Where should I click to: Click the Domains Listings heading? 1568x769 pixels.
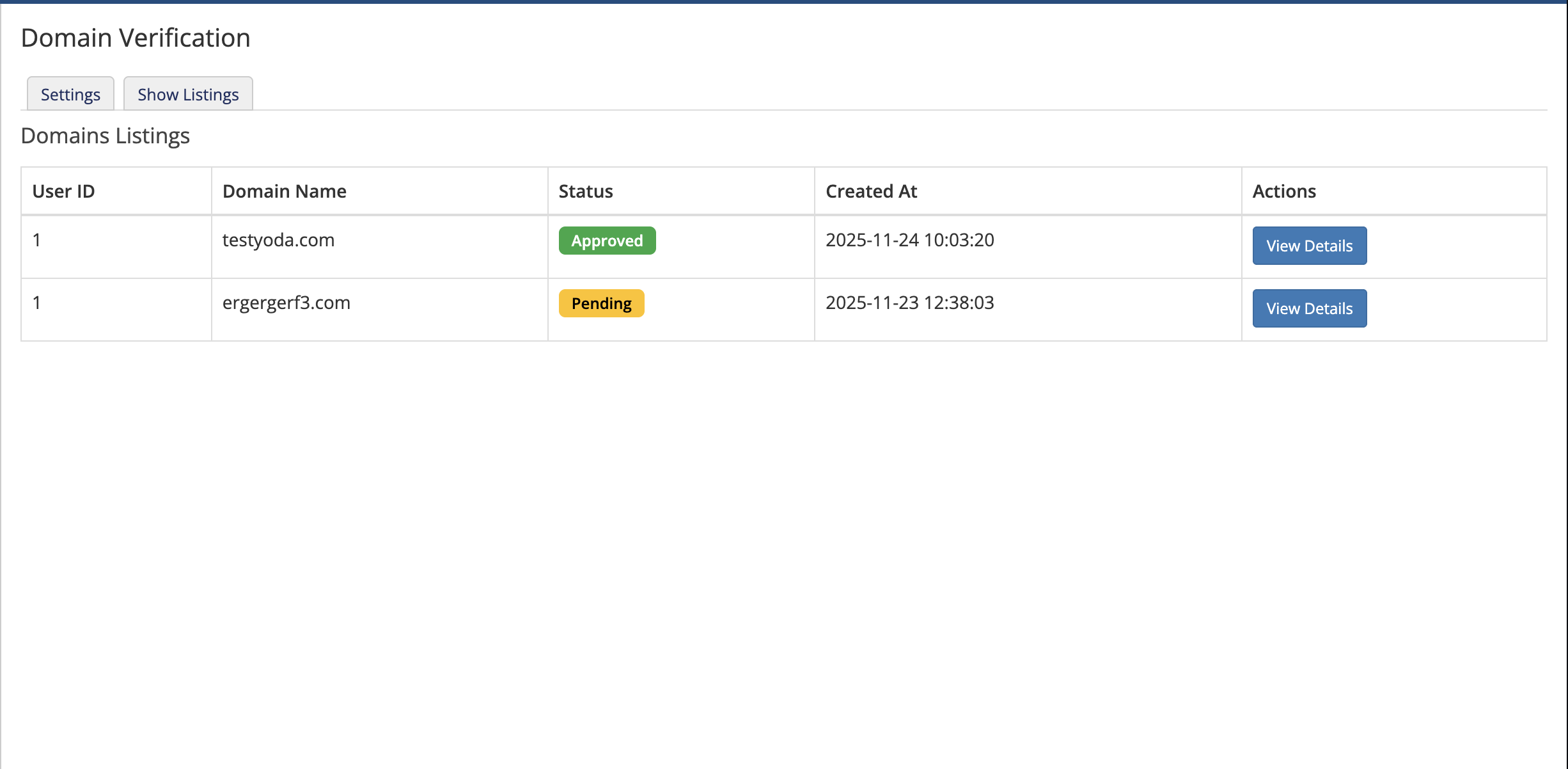106,136
